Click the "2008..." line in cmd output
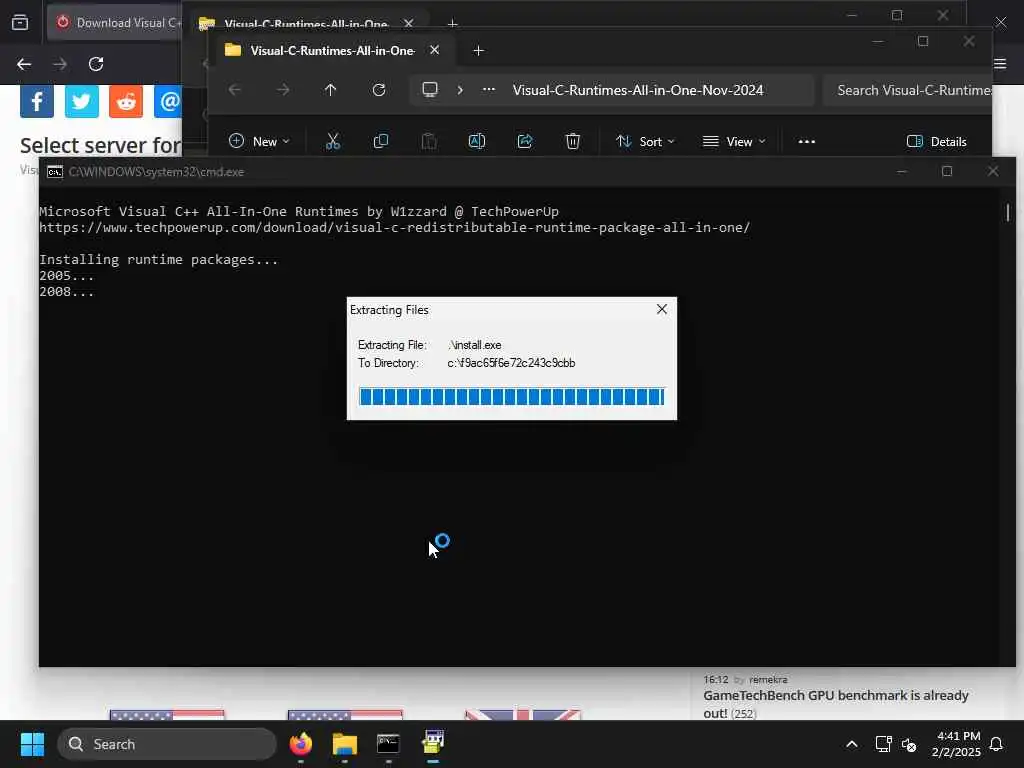 pyautogui.click(x=67, y=291)
